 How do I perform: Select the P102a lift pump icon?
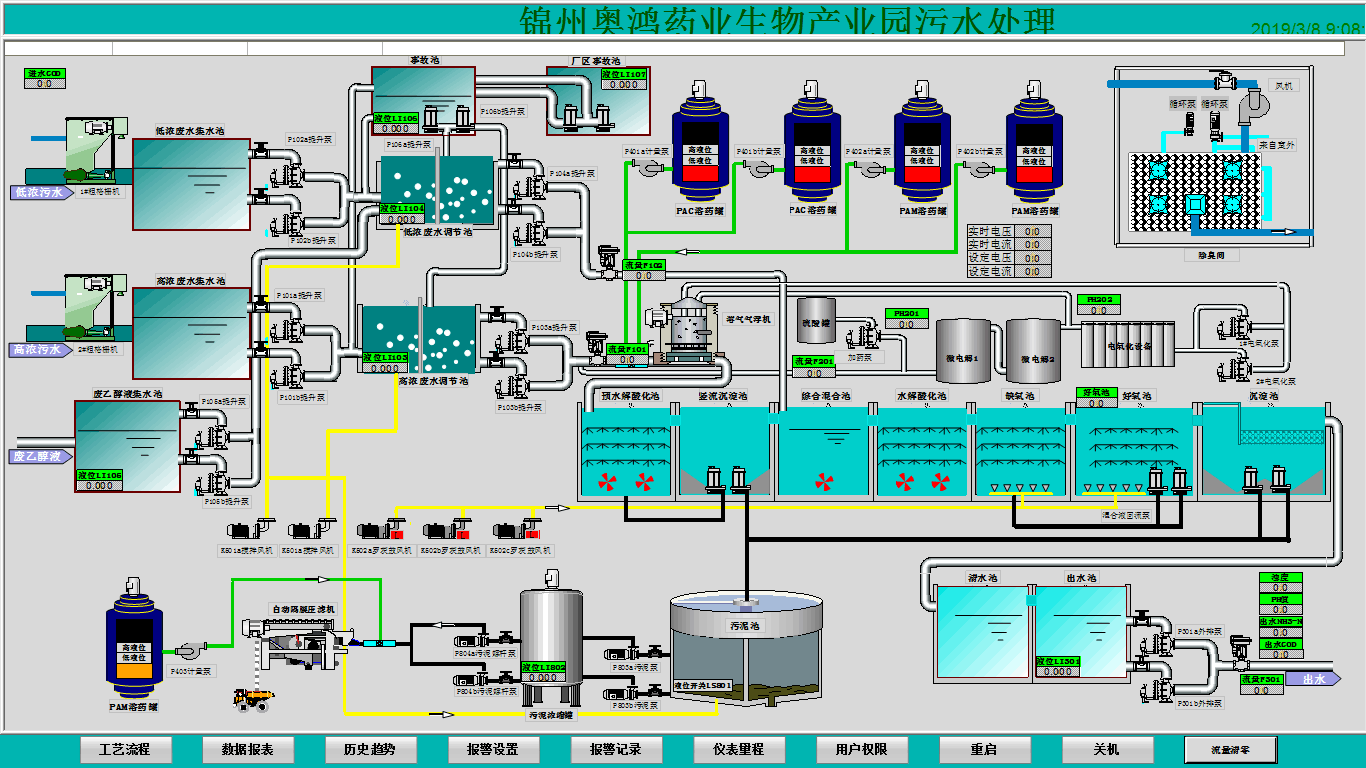[286, 178]
